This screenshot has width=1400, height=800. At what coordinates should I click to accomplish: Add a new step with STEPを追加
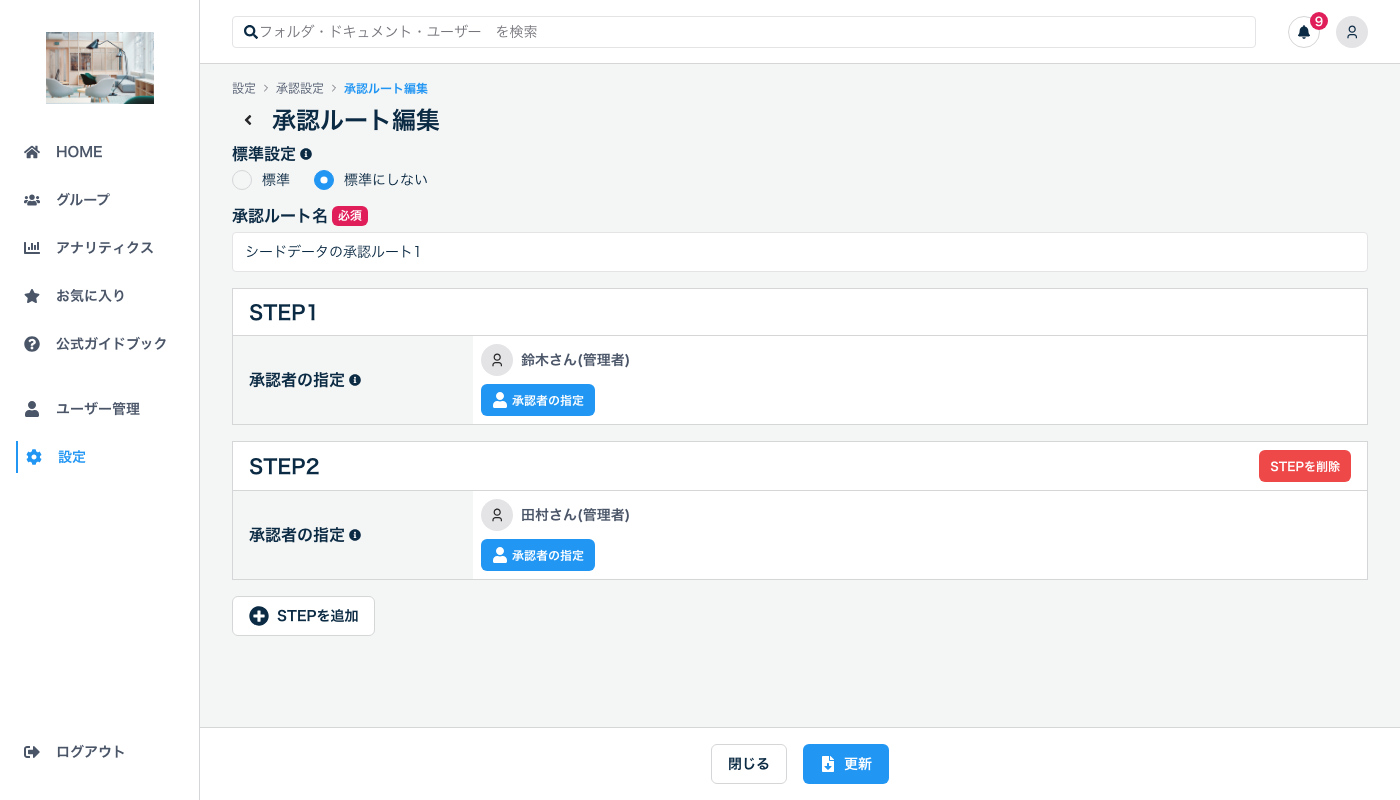pyautogui.click(x=303, y=616)
